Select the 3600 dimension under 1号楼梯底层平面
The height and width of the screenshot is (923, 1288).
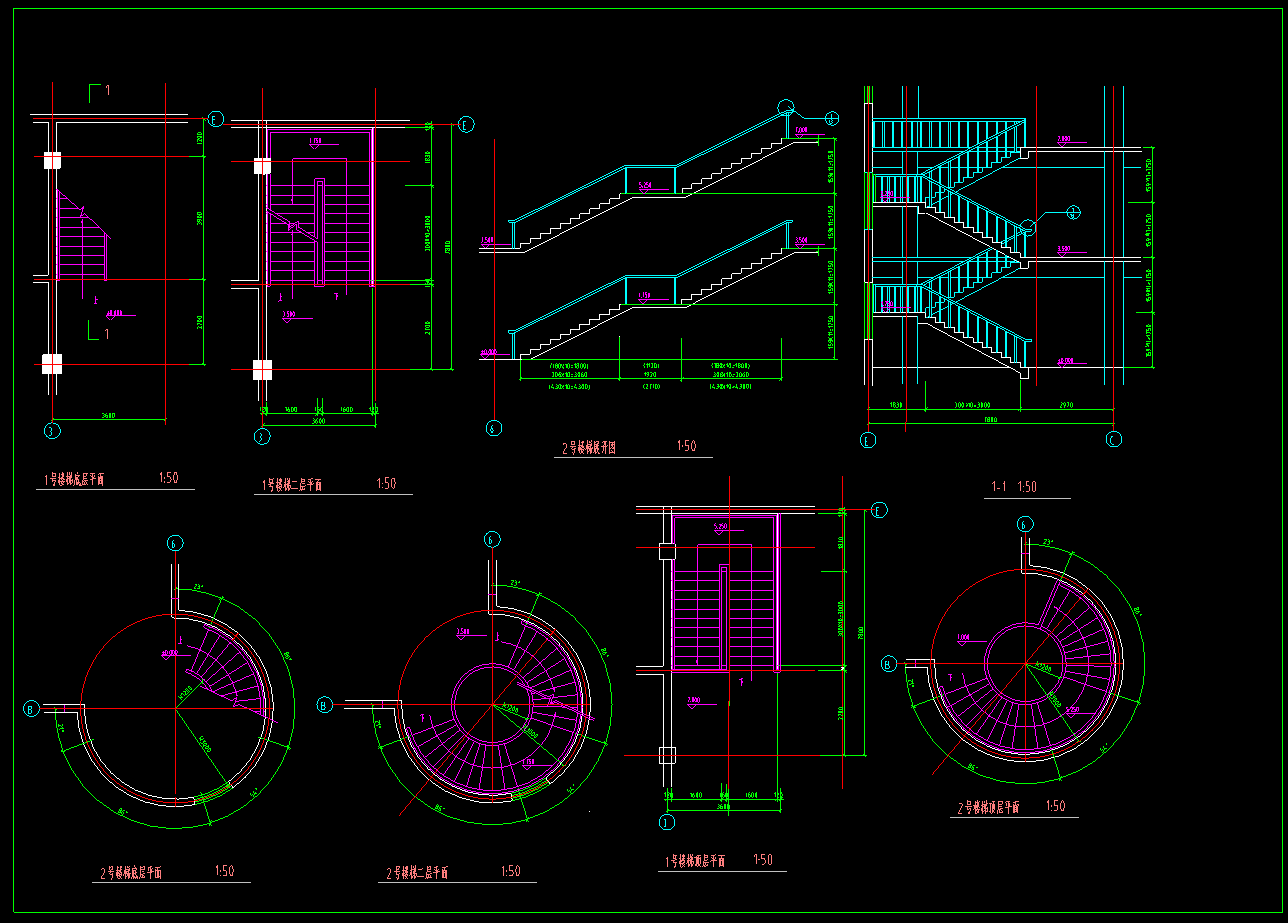[108, 416]
